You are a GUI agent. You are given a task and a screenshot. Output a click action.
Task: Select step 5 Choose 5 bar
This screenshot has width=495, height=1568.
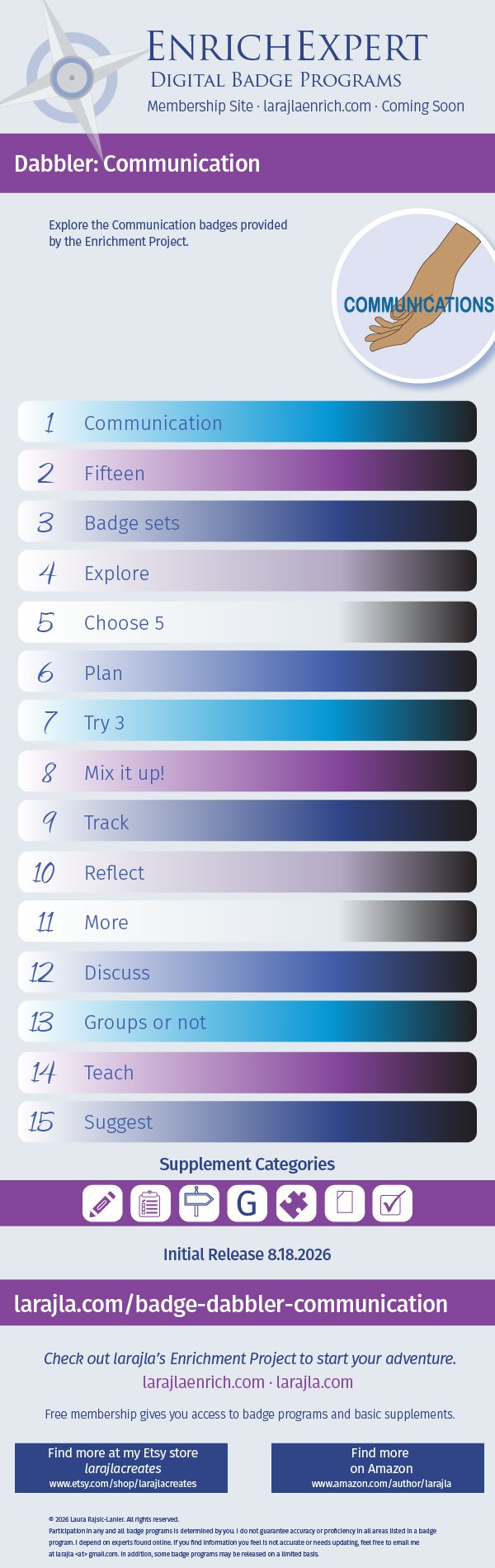point(247,622)
